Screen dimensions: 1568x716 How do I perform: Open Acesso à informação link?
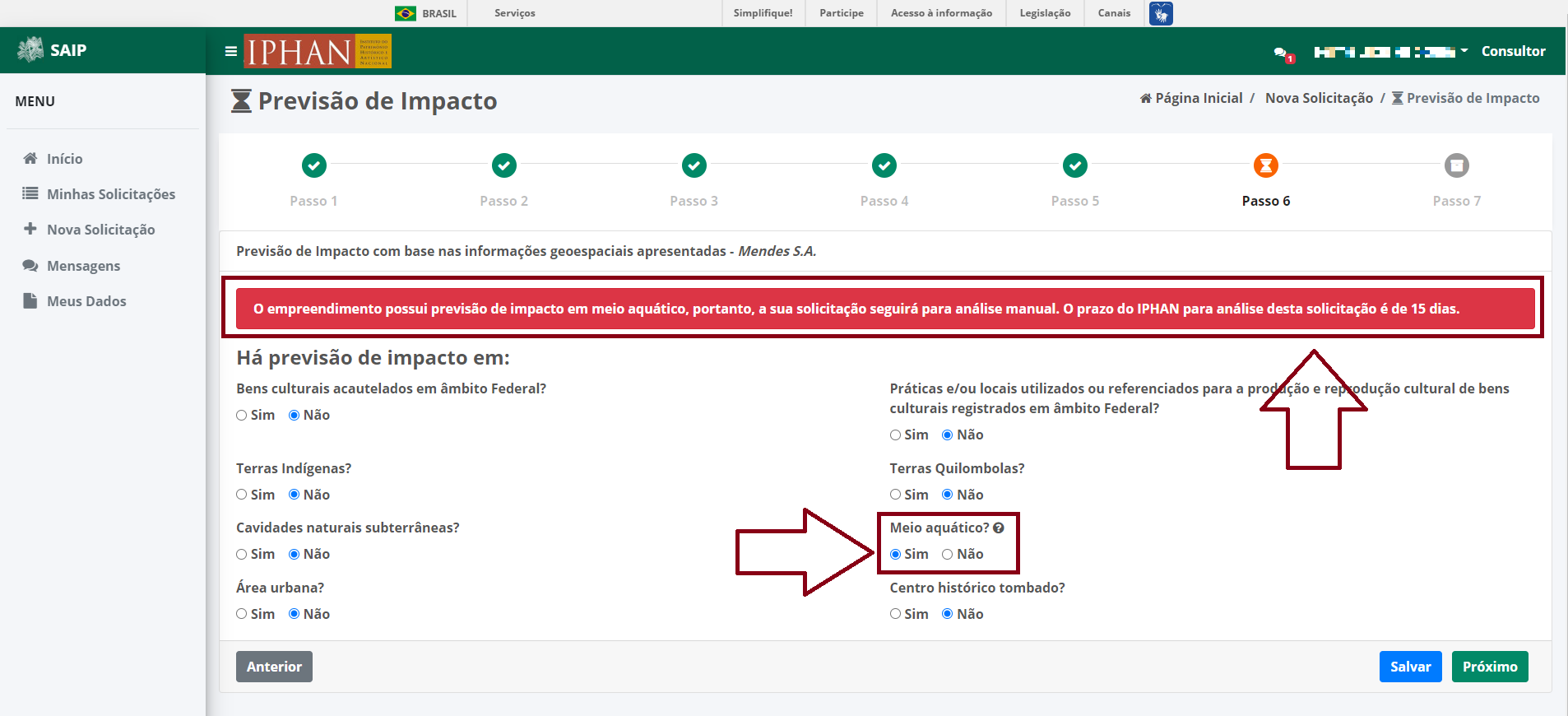[x=941, y=13]
